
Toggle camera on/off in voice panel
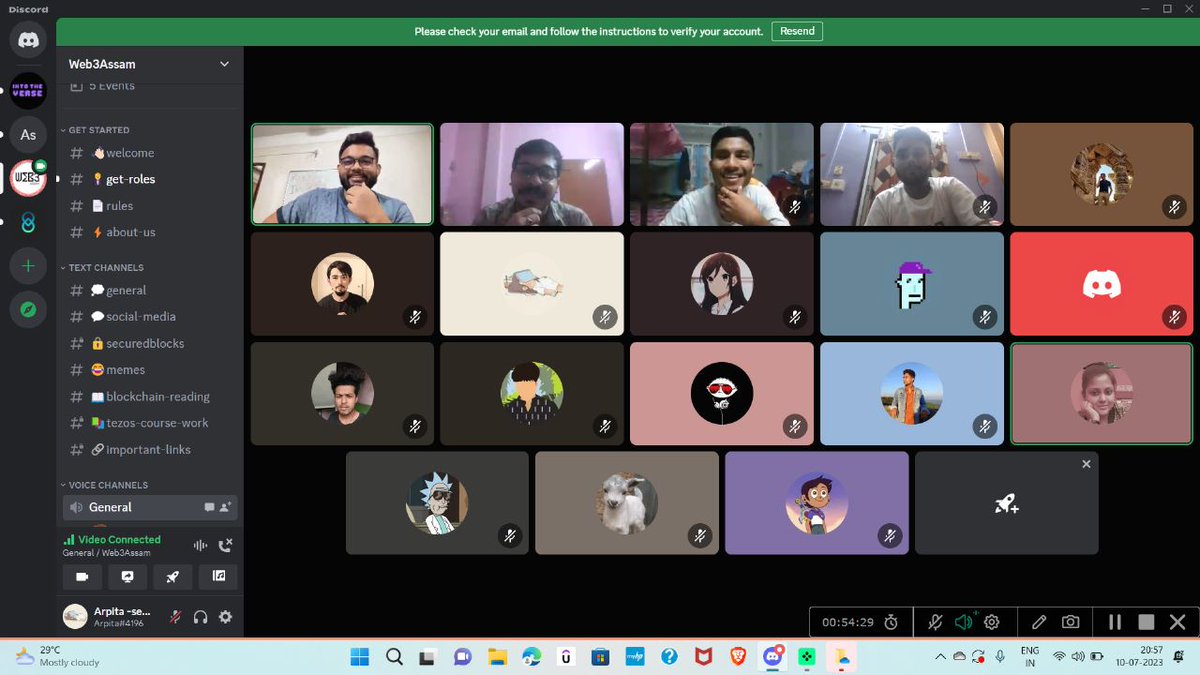(82, 576)
